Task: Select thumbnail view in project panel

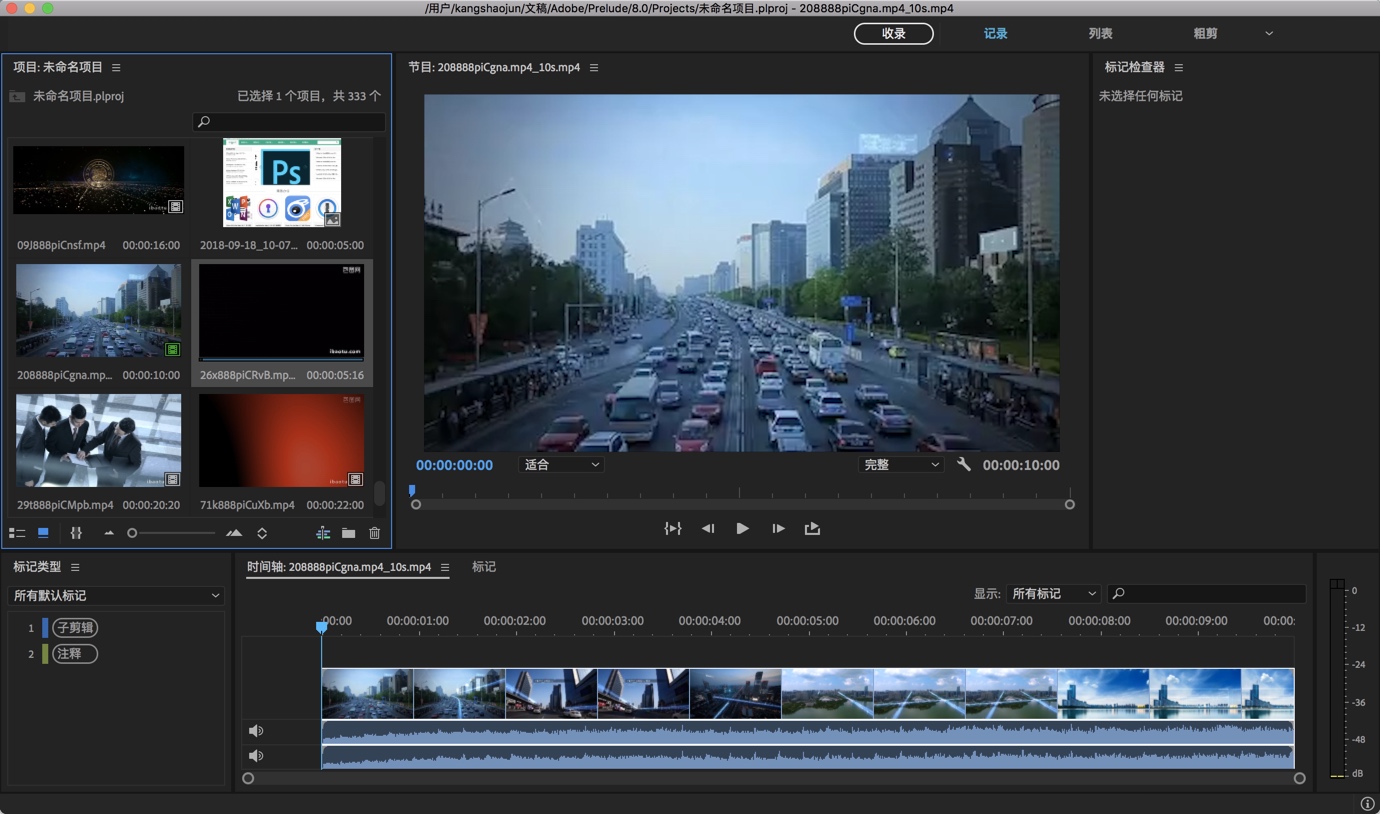Action: 42,533
